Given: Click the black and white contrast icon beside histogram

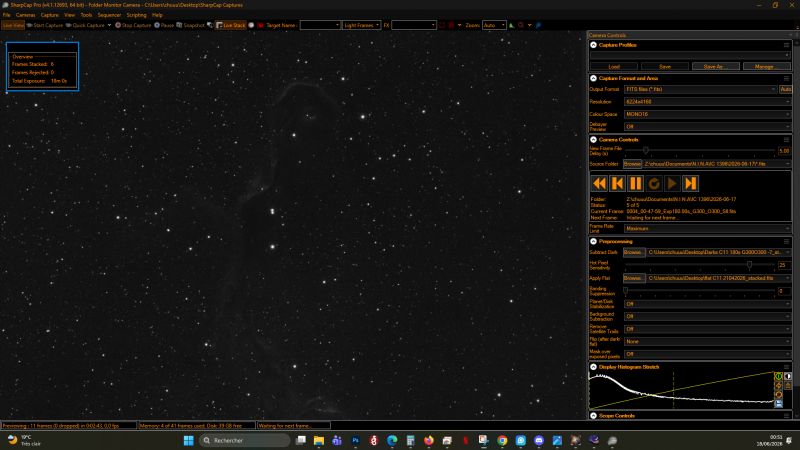Looking at the screenshot, I should (788, 377).
